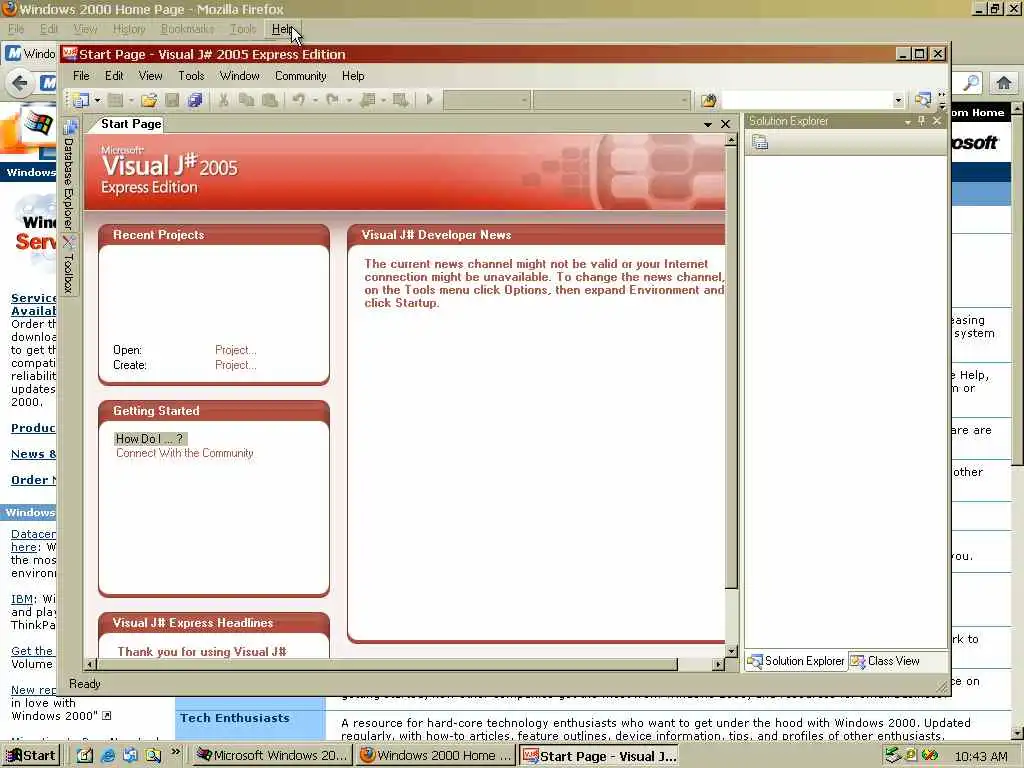Open Firefox Help menu in background window
The width and height of the screenshot is (1024, 768).
coord(283,29)
